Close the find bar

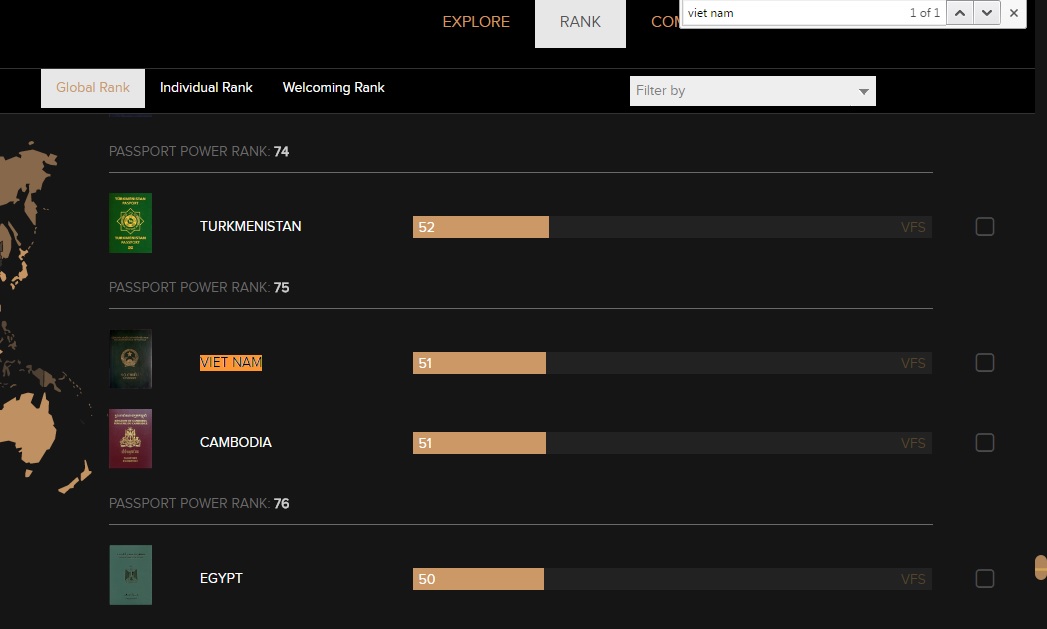[x=1014, y=13]
